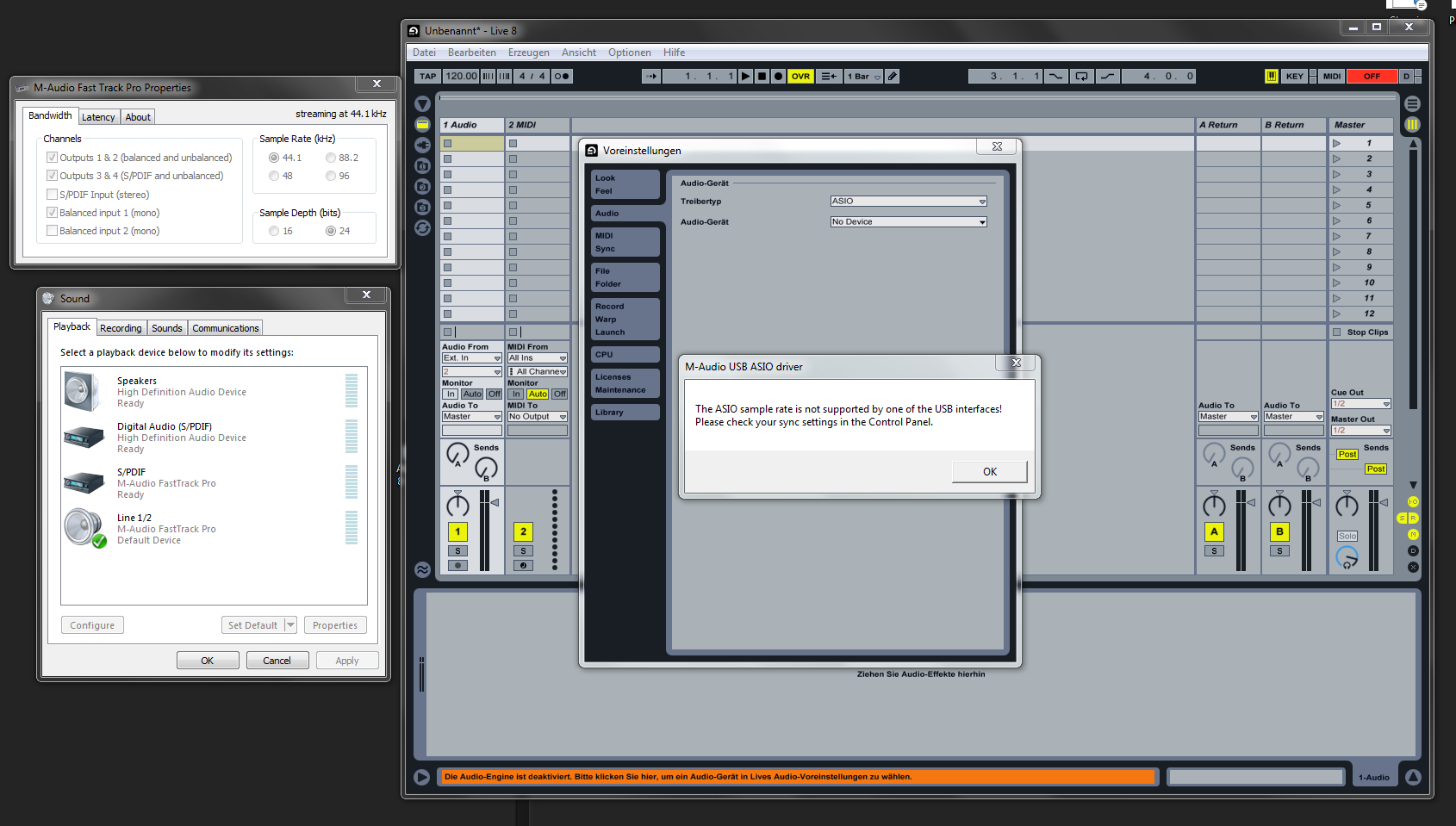Select 16 bit sample depth radio
The image size is (1456, 826).
point(274,231)
